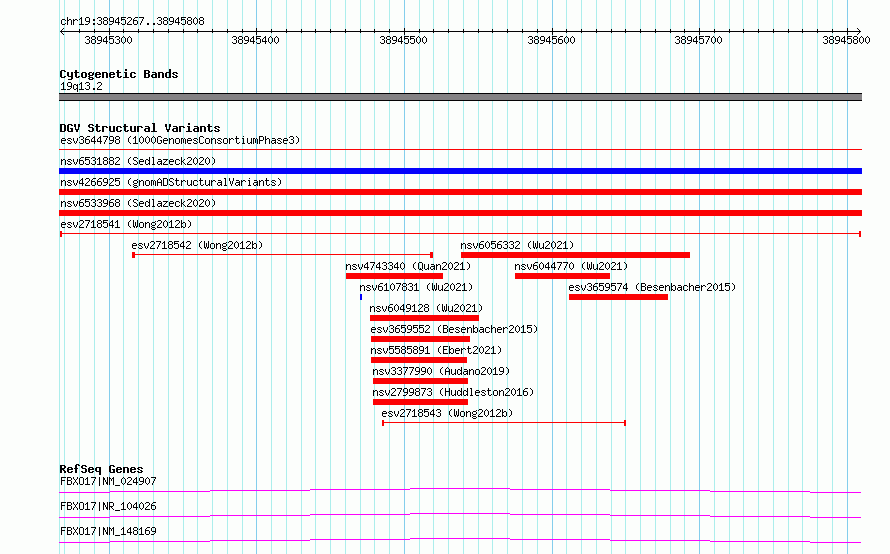Select the red nsv6049128 variant bar

tap(425, 318)
